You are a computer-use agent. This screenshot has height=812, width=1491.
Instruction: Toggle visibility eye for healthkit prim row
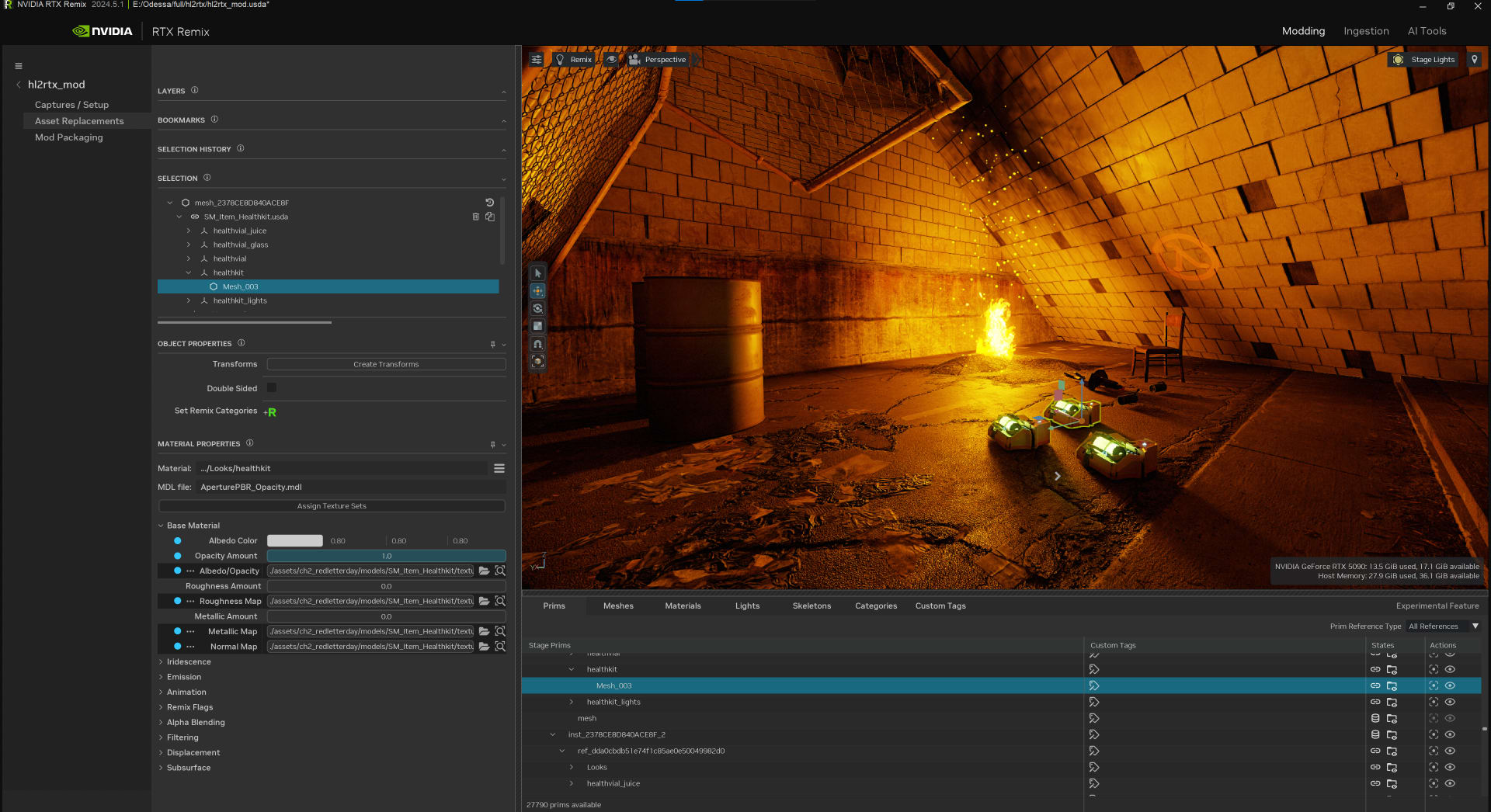tap(1450, 669)
